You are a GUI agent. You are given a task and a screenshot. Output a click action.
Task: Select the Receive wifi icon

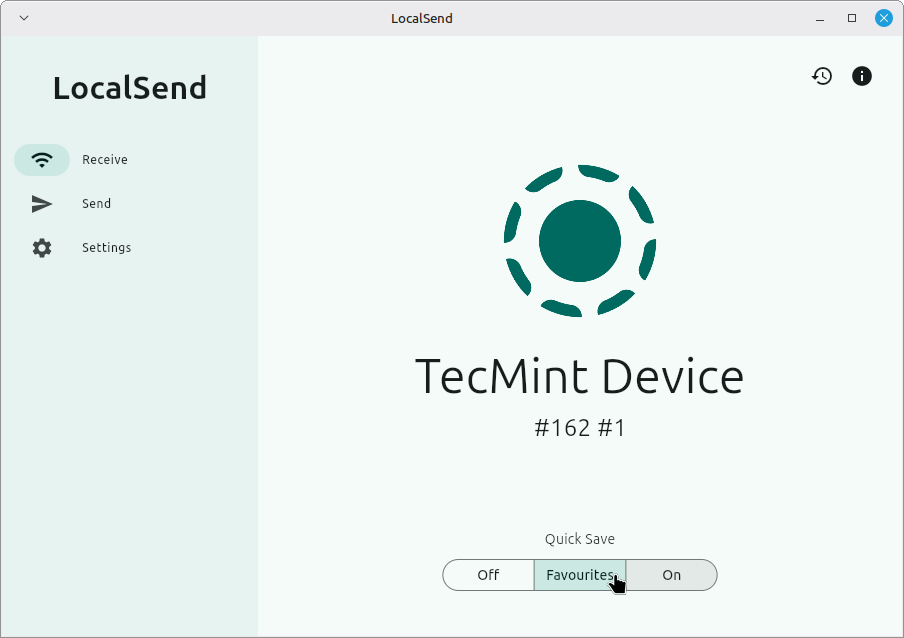click(42, 159)
